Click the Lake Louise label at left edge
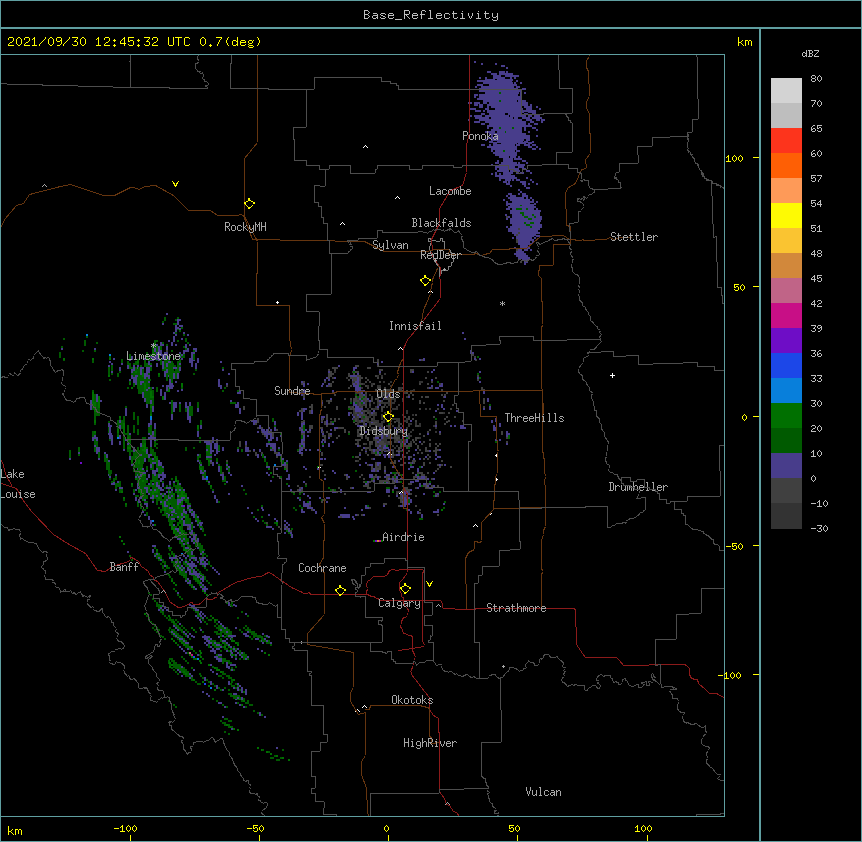Viewport: 862px width, 842px height. pos(18,484)
